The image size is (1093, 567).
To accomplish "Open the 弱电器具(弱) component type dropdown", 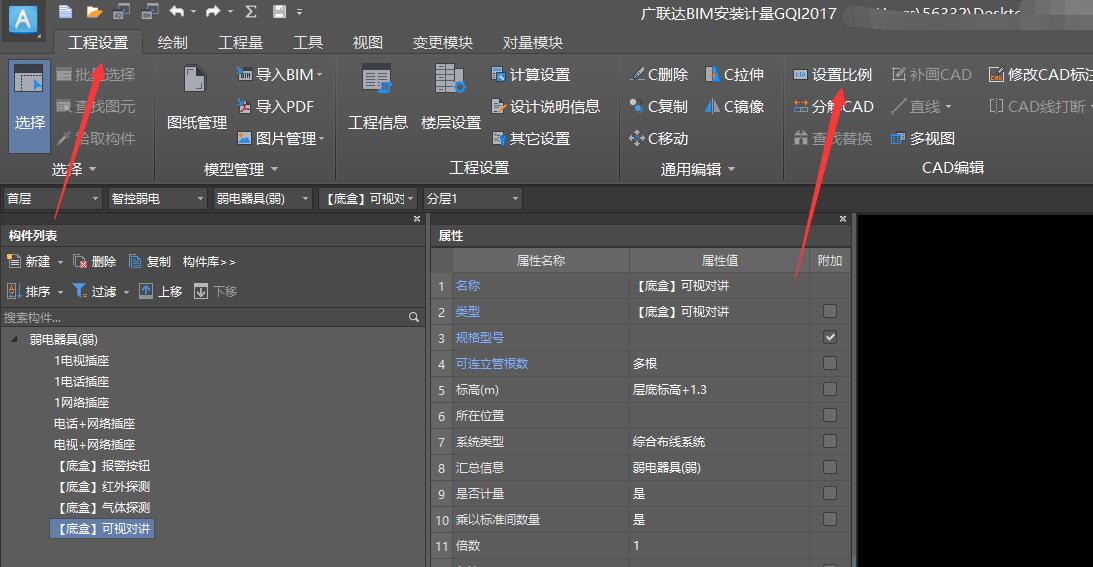I will point(262,199).
